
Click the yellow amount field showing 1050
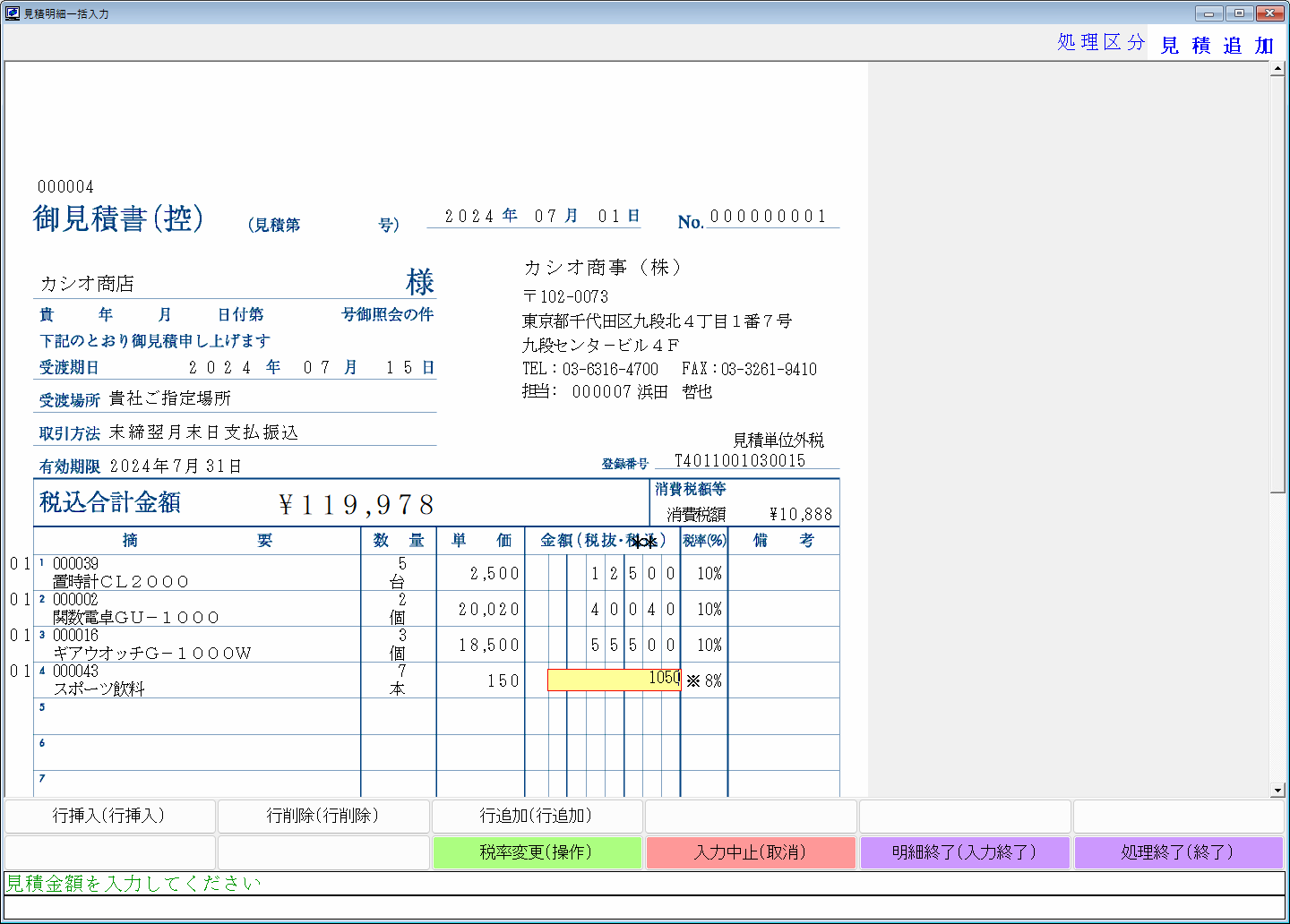(x=615, y=680)
